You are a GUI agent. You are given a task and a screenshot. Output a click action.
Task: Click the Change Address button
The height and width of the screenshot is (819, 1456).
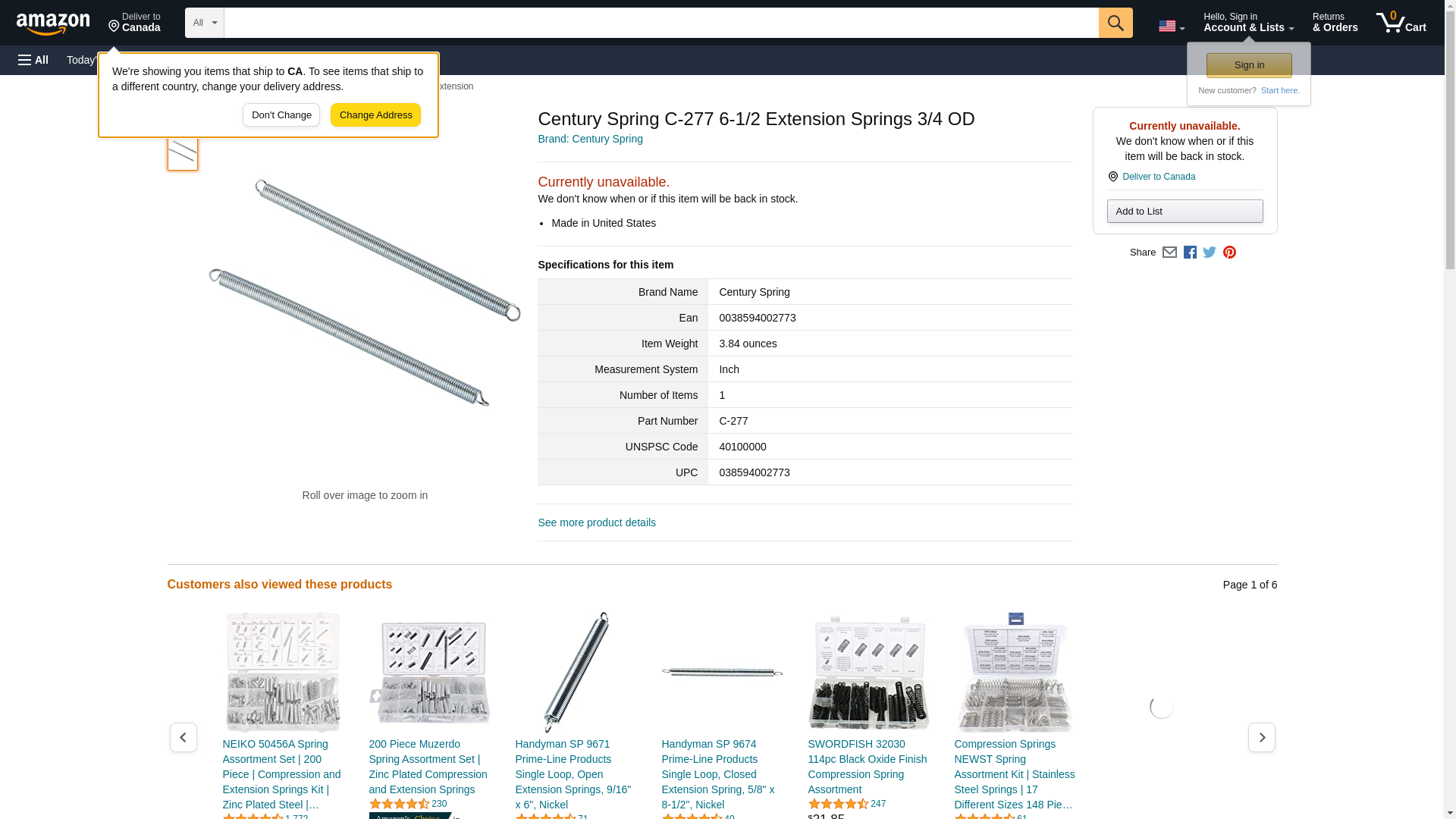(375, 115)
